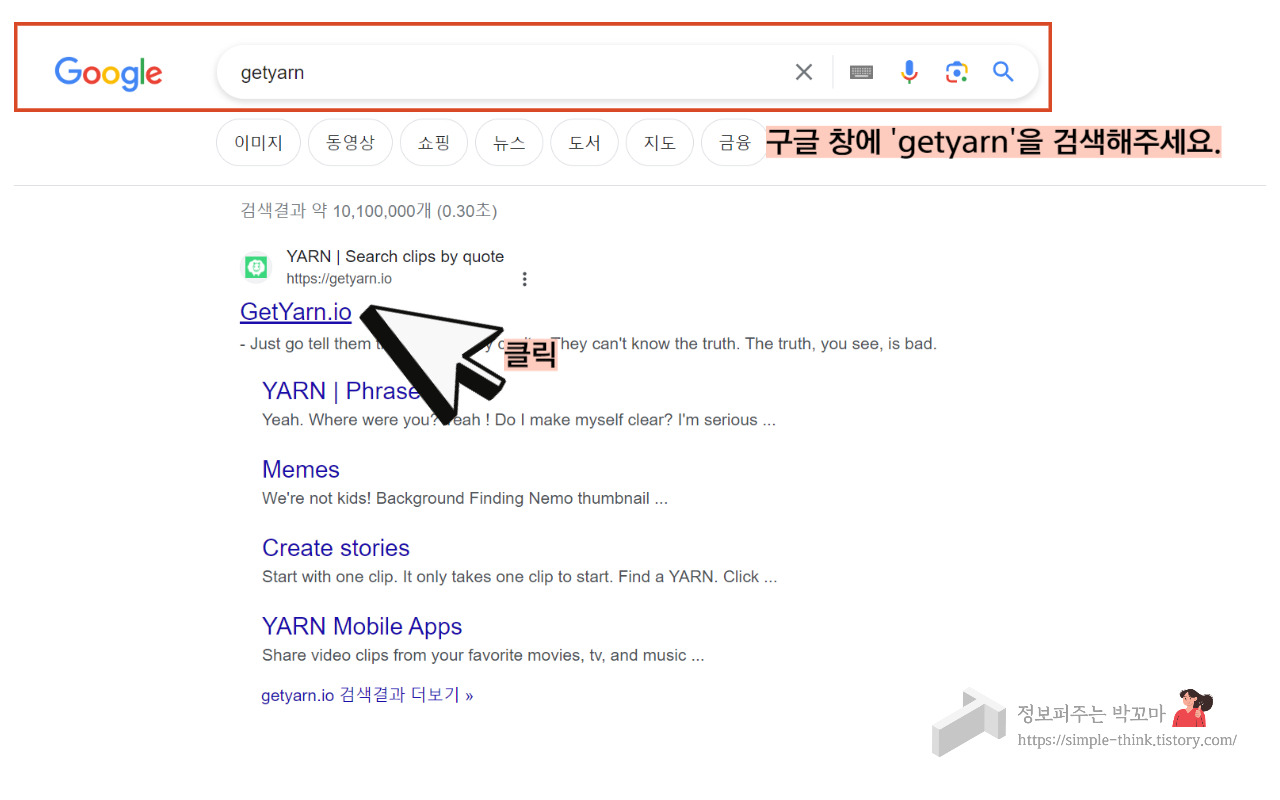Screen dimensions: 1280x800
Task: Click snippet 'Start with one clip'
Action: 519,577
